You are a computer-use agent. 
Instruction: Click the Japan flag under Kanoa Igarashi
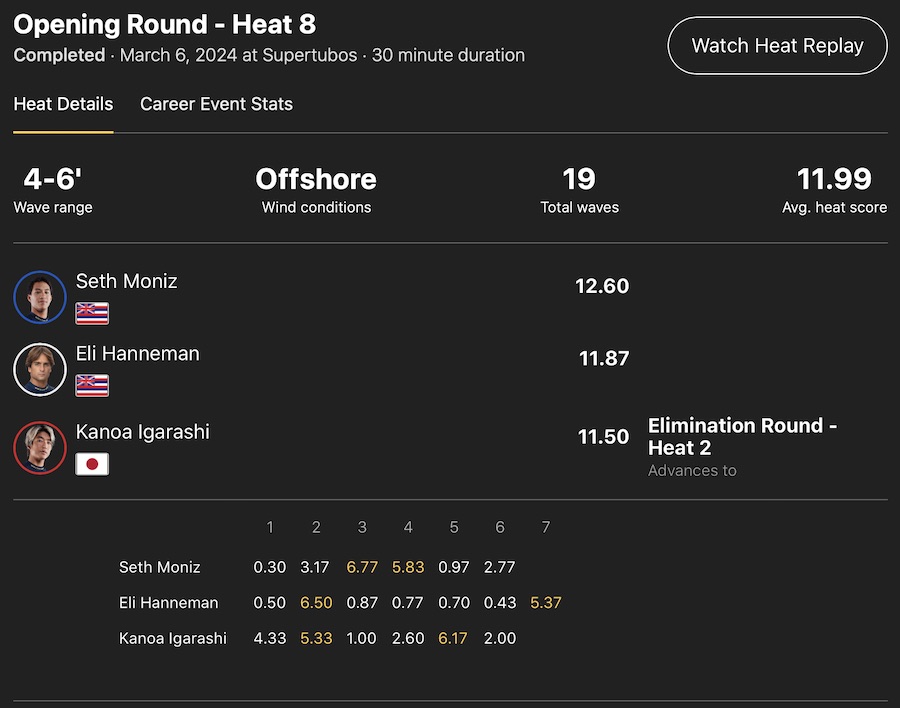(x=92, y=464)
